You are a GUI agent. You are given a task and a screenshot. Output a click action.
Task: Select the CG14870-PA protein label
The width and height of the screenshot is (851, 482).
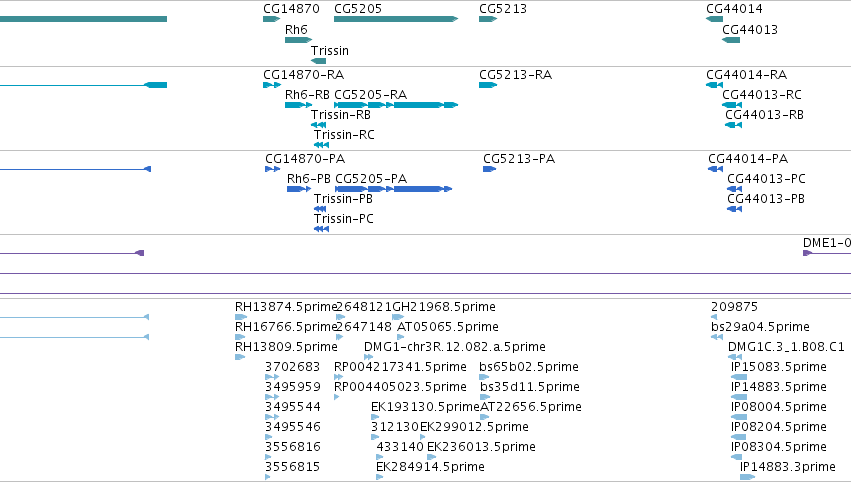[x=305, y=159]
